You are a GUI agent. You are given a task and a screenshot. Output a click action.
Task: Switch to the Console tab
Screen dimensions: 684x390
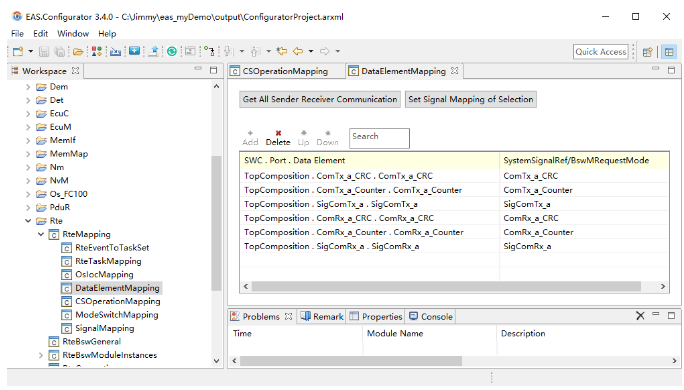431,317
